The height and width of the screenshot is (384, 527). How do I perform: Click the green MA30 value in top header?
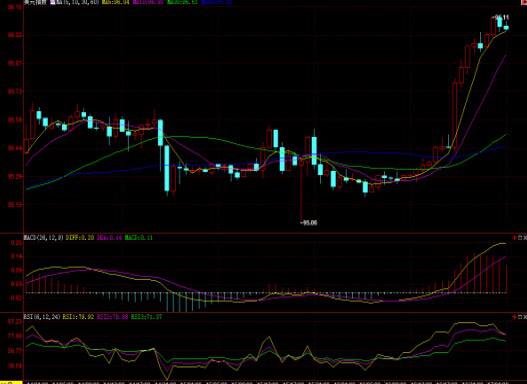pos(183,2)
